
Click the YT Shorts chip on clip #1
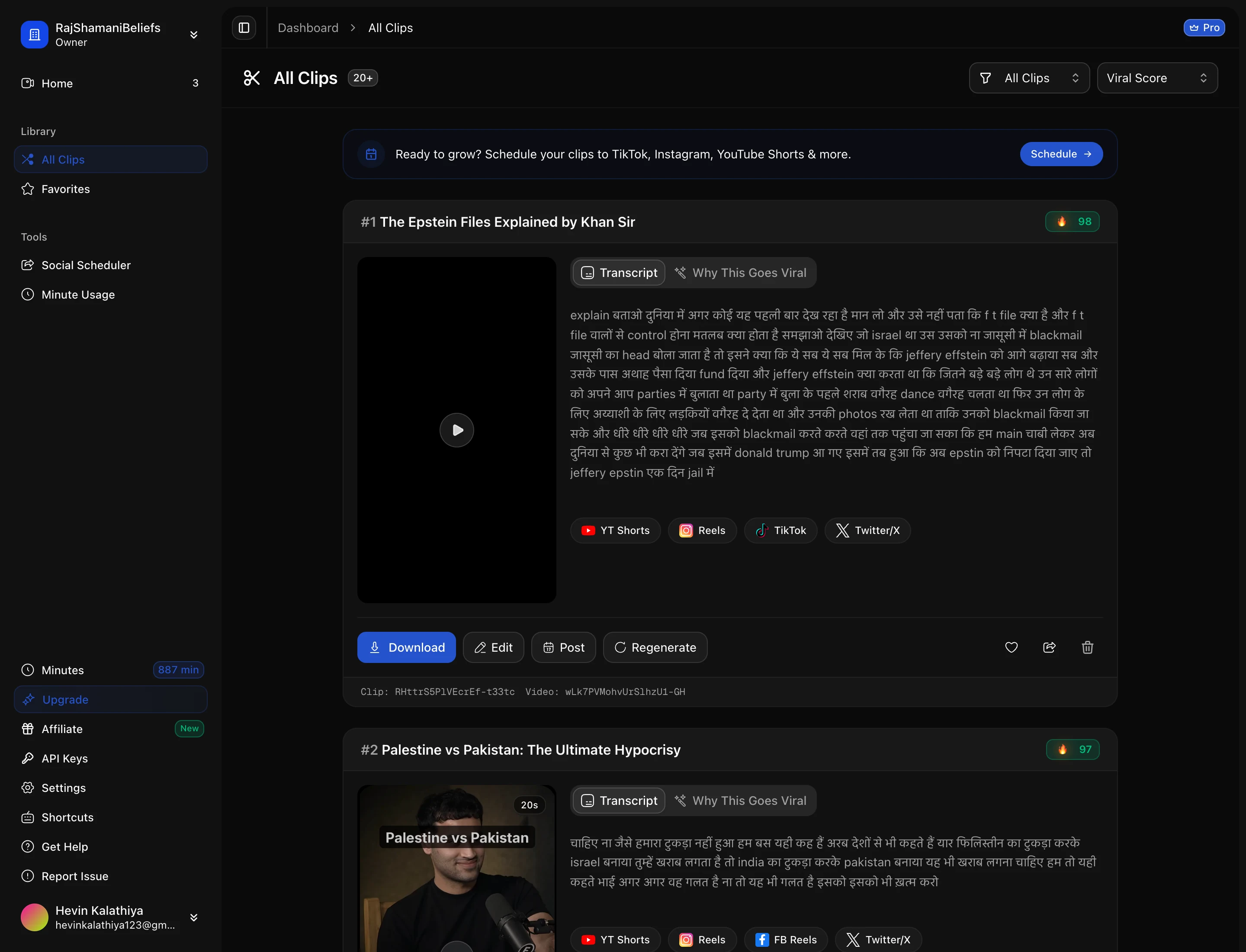(615, 531)
